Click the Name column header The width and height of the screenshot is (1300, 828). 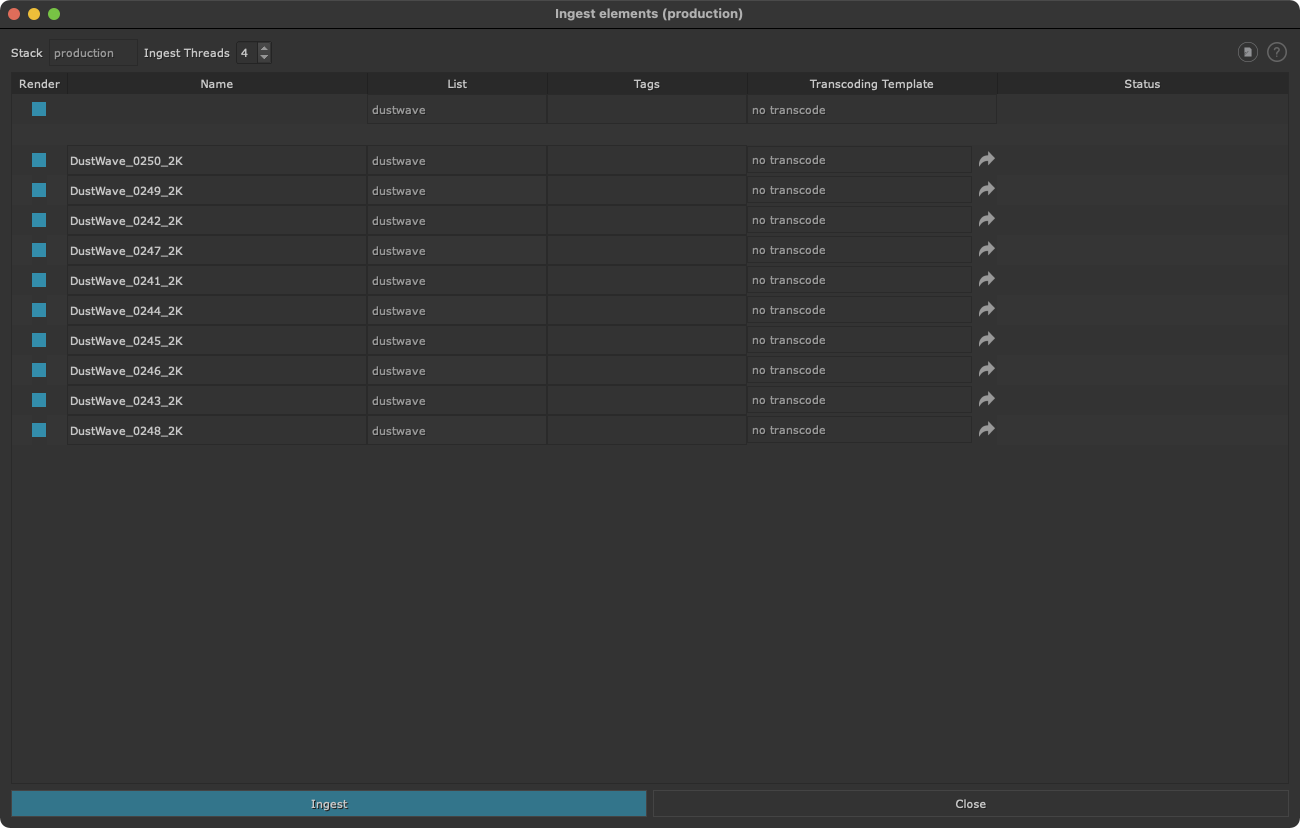(x=216, y=84)
